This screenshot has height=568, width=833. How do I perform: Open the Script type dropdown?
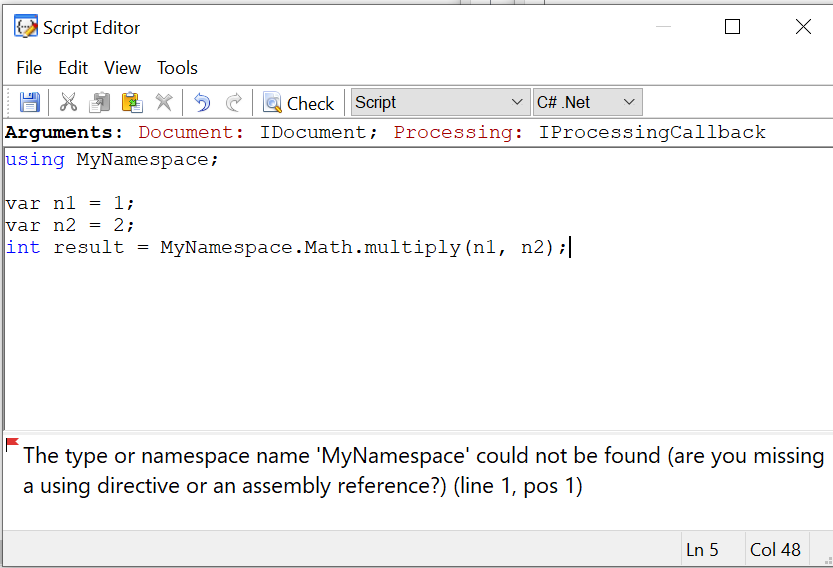[x=440, y=102]
